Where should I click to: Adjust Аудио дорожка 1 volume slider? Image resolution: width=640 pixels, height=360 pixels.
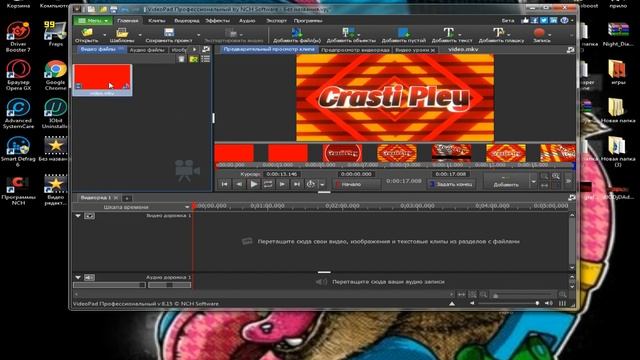(109, 285)
